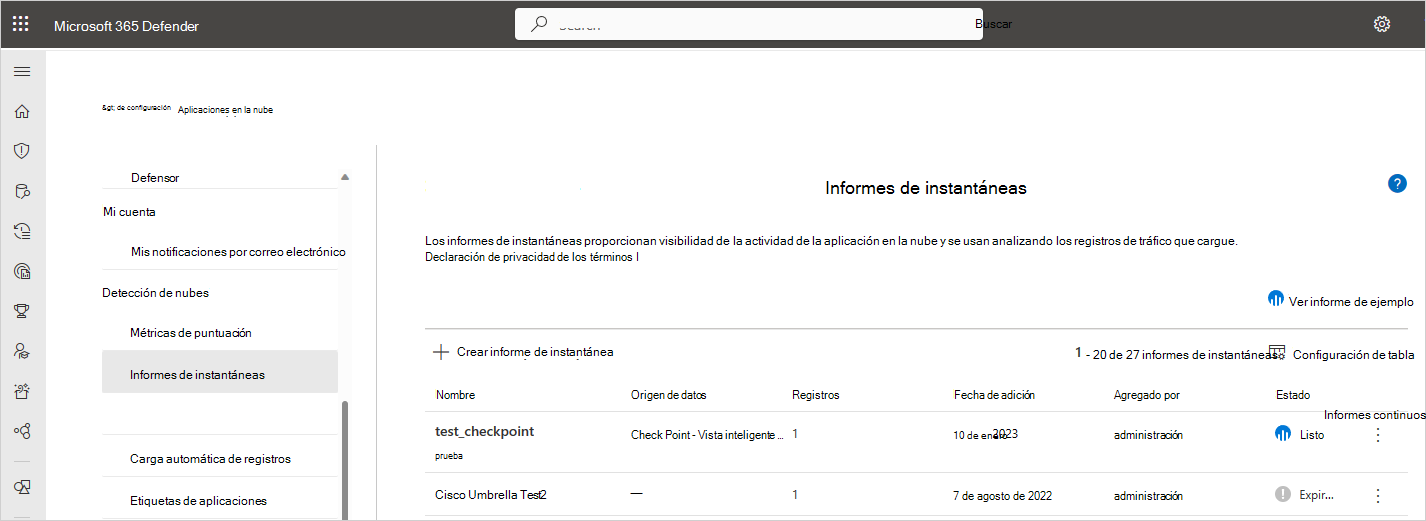Open the trophy Secure Score icon
This screenshot has height=521, width=1426.
click(21, 311)
